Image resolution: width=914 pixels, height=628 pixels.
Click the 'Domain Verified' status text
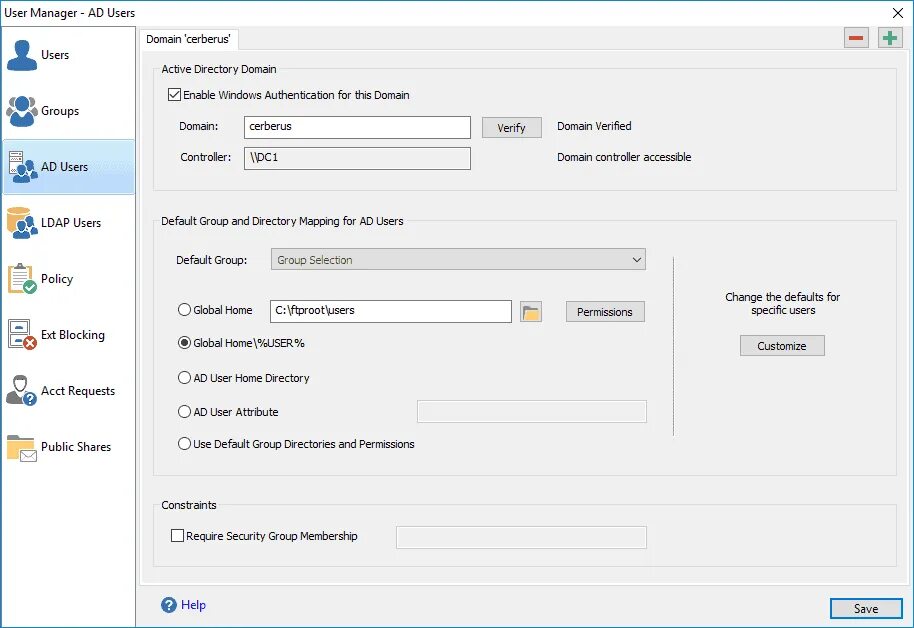(594, 126)
